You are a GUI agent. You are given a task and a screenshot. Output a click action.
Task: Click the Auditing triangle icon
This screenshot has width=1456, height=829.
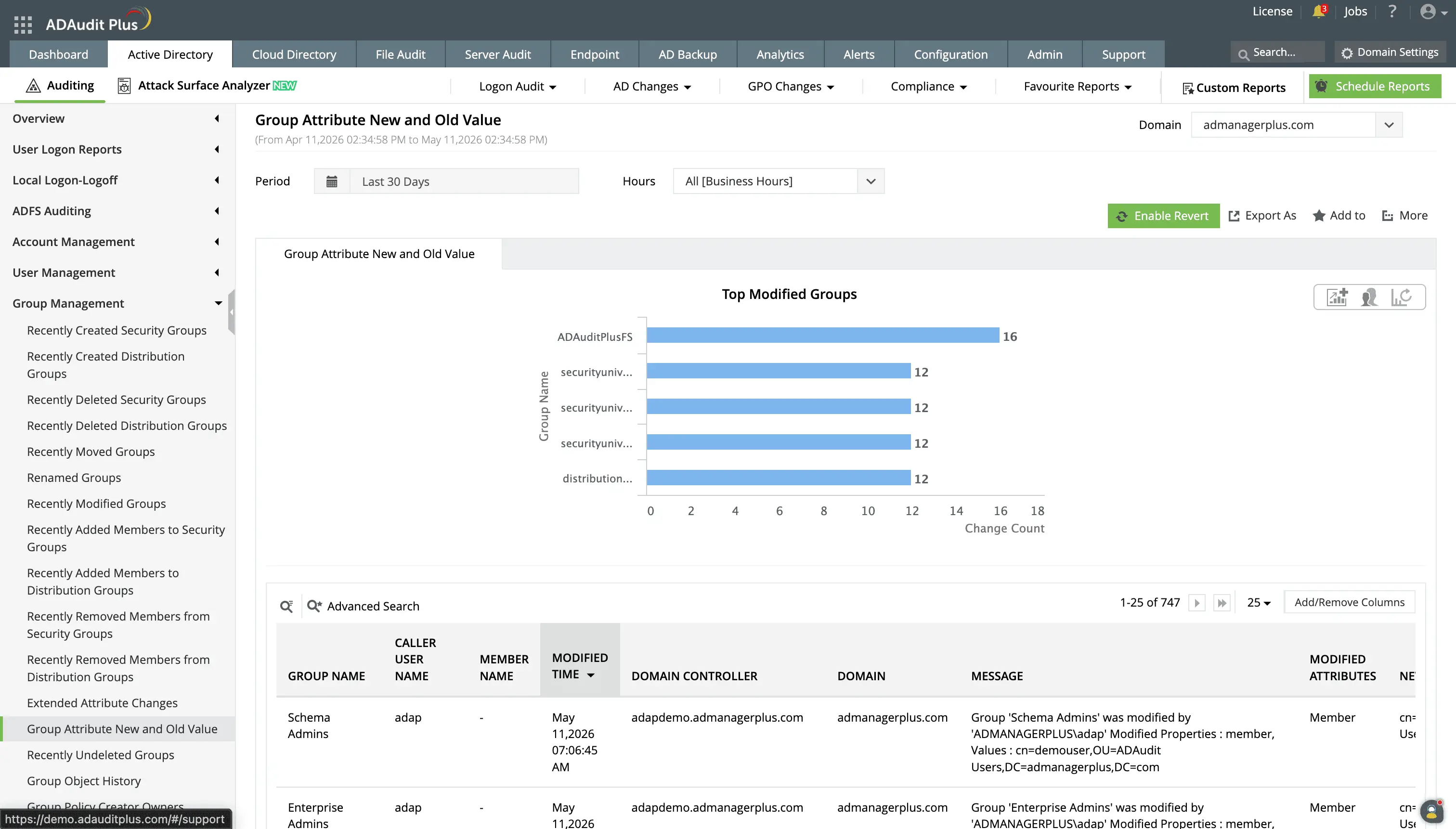click(33, 85)
